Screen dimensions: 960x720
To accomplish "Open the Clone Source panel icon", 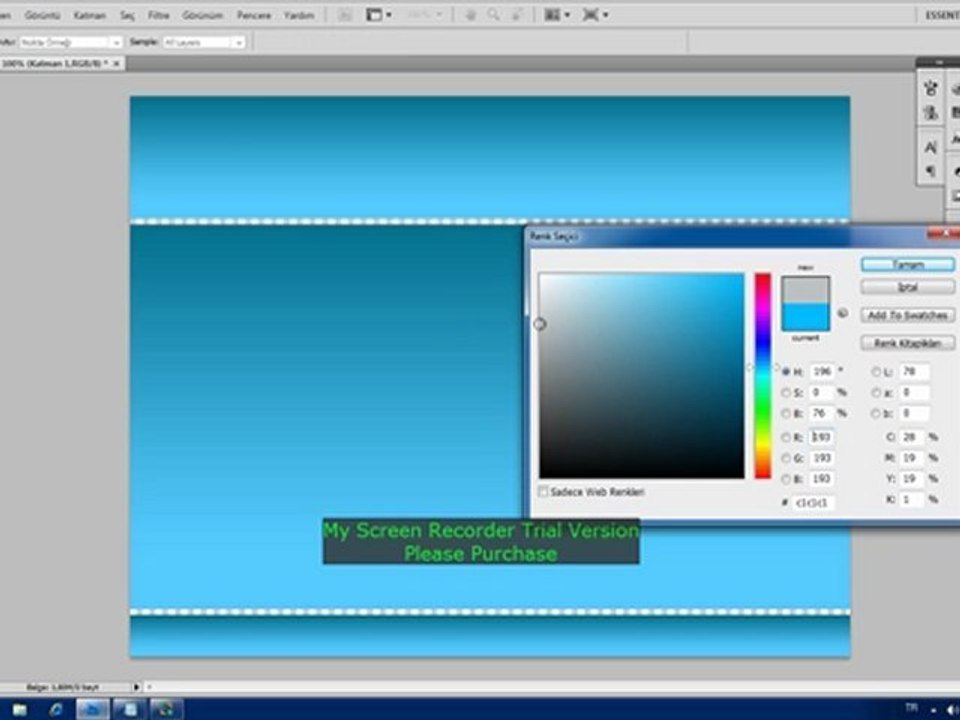I will (931, 113).
